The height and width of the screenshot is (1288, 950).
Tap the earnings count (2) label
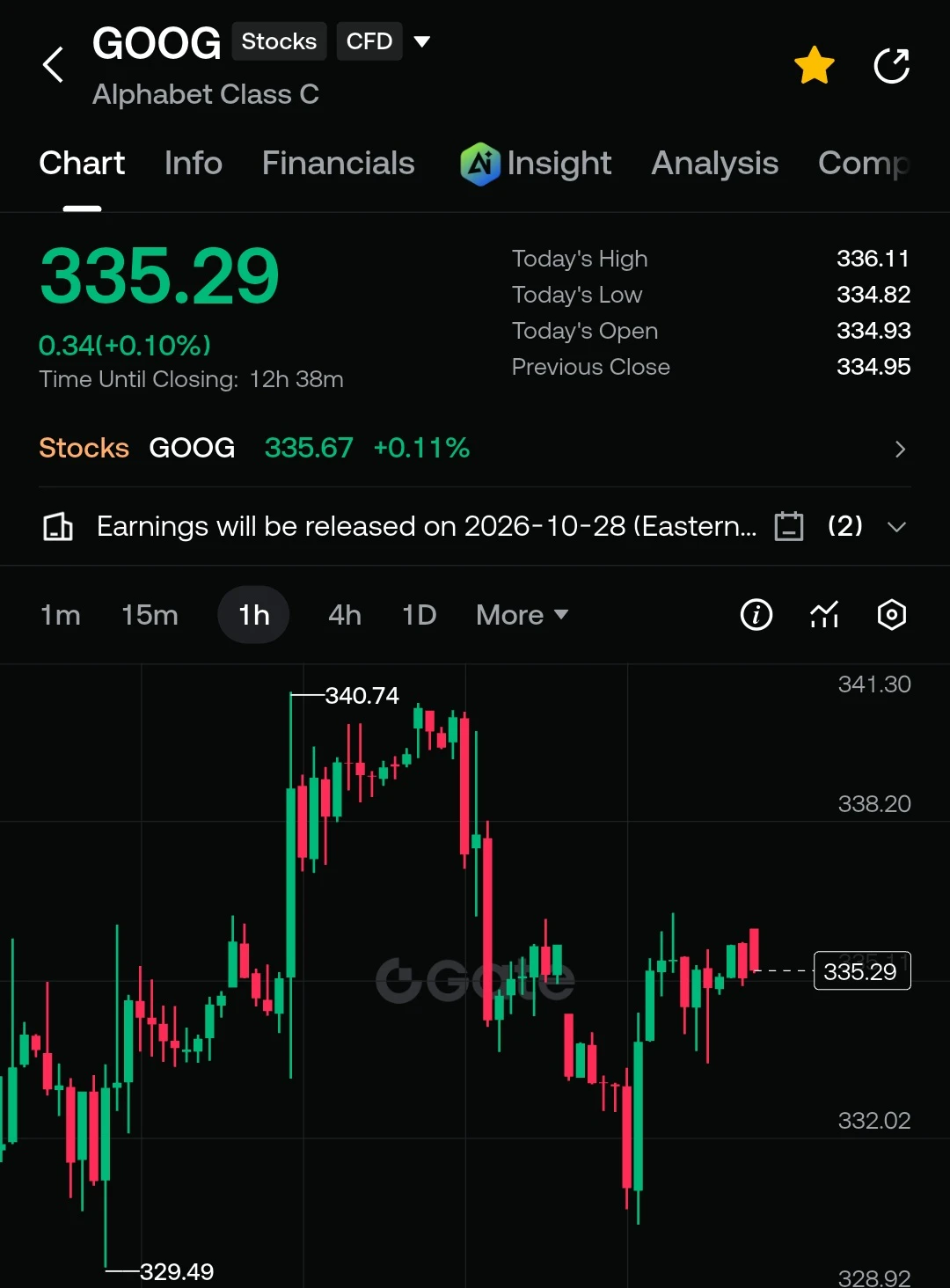(844, 526)
